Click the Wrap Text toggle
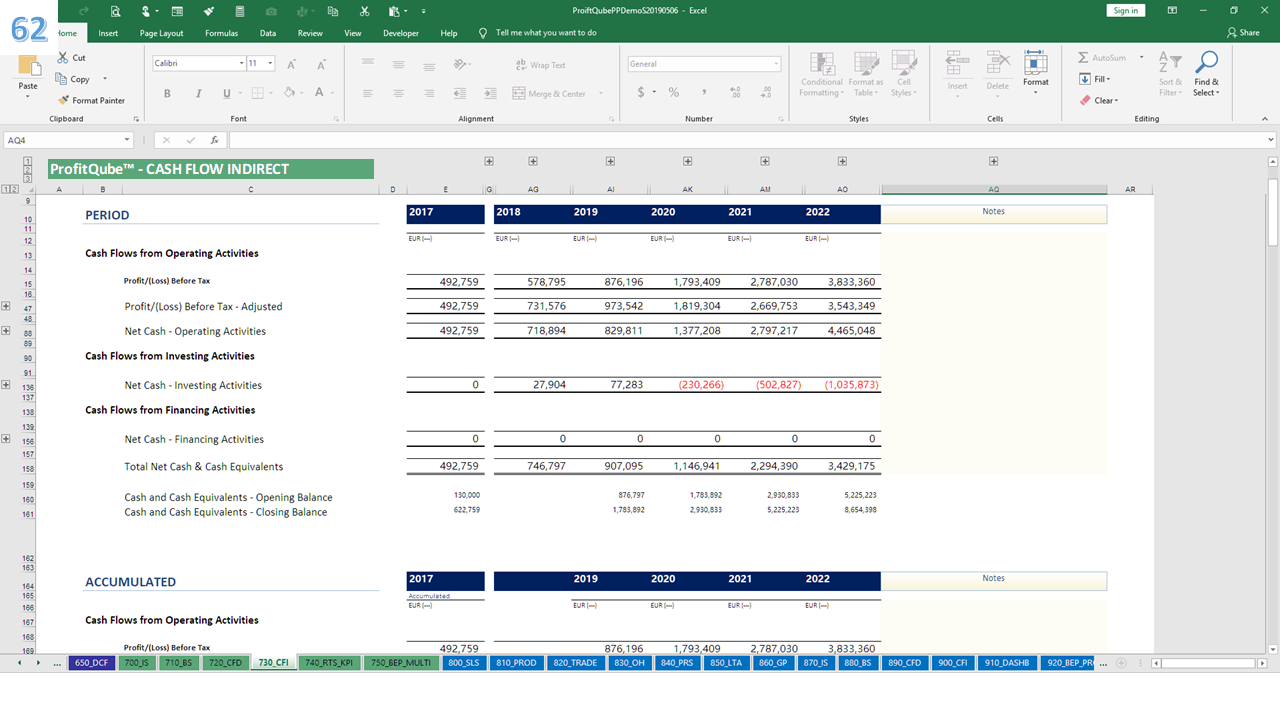Screen dimensions: 1280x720 point(541,65)
